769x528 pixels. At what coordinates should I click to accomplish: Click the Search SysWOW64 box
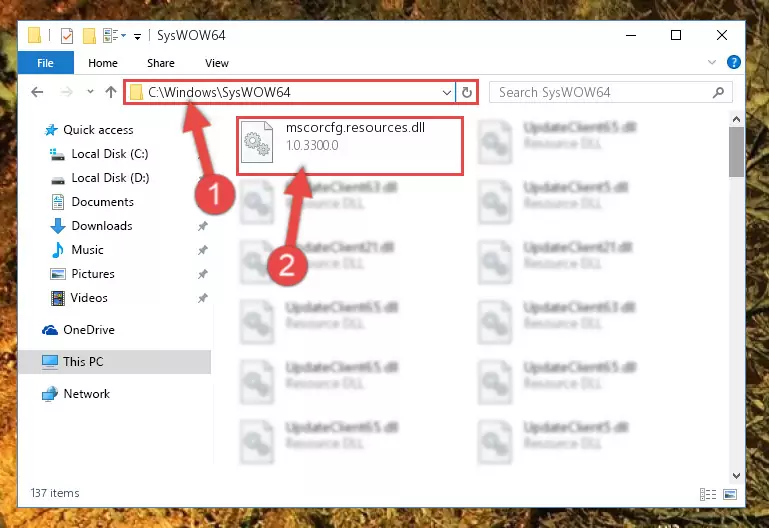tap(611, 92)
